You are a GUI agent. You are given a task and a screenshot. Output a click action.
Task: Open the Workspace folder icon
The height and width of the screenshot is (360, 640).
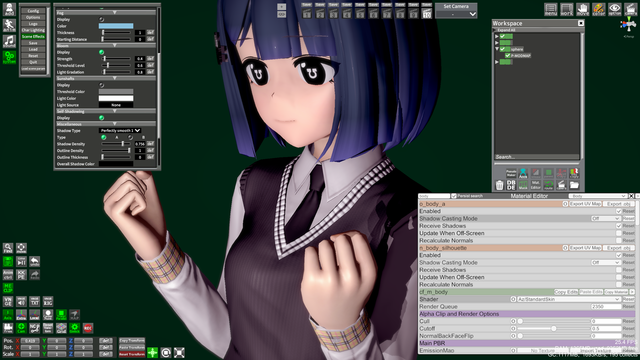tap(574, 185)
